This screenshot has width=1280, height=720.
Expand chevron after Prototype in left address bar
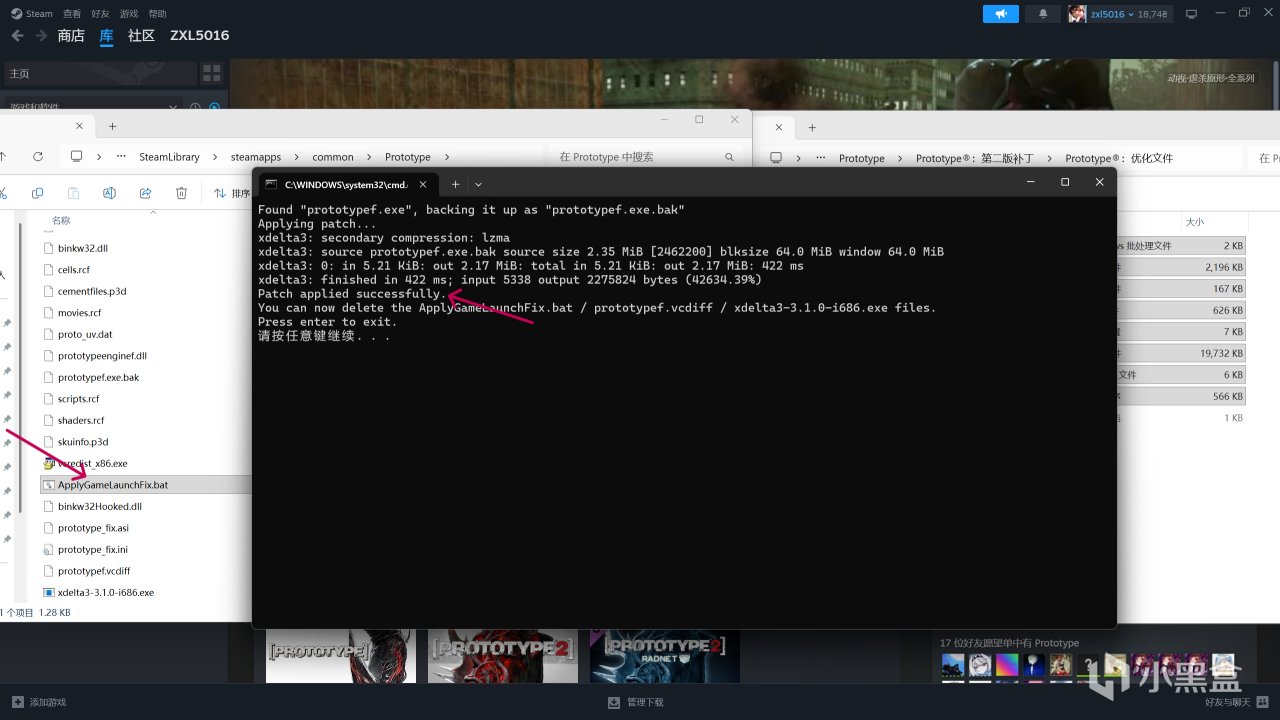(447, 157)
